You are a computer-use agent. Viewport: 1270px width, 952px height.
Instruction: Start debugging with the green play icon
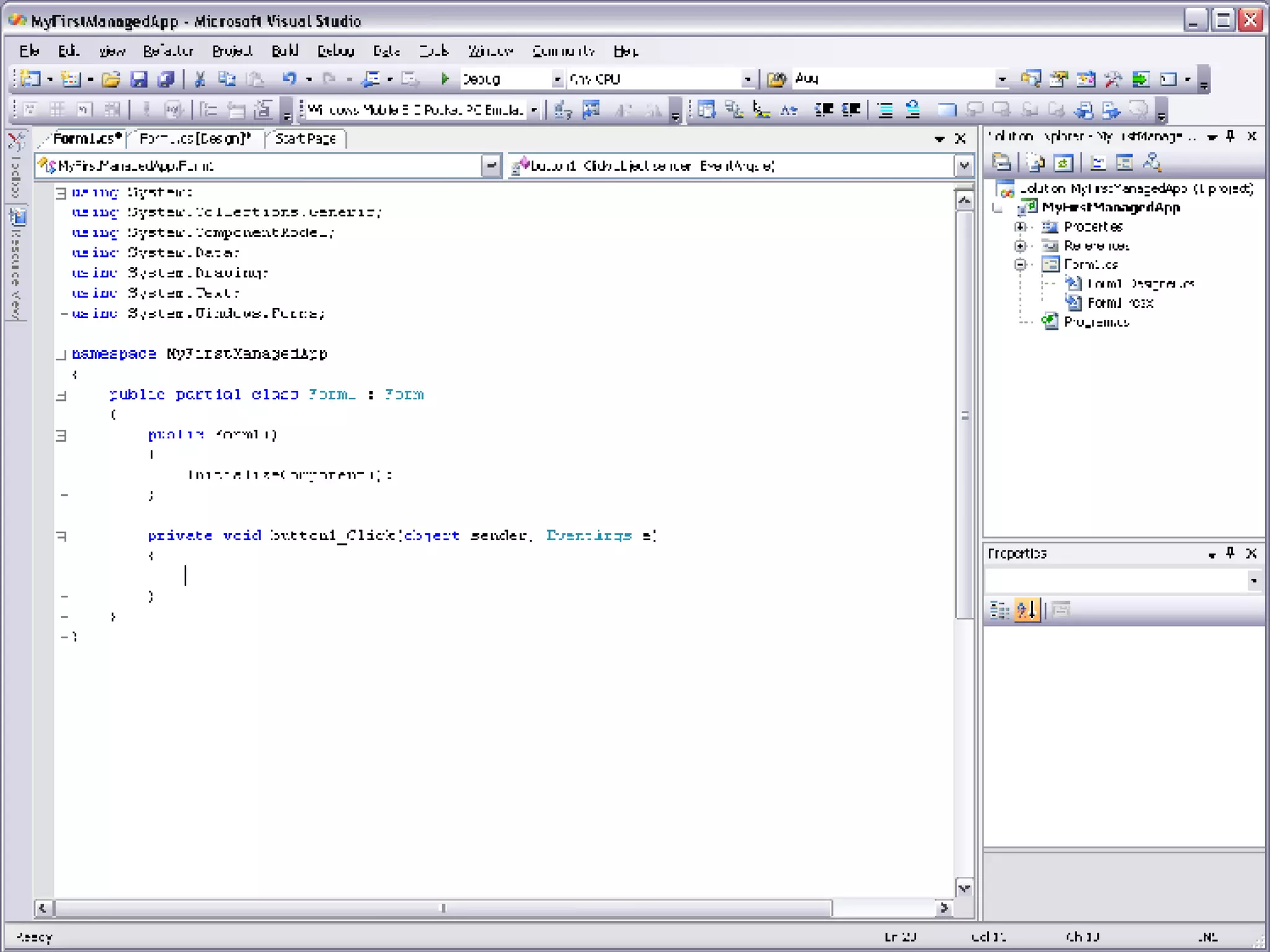pos(444,79)
